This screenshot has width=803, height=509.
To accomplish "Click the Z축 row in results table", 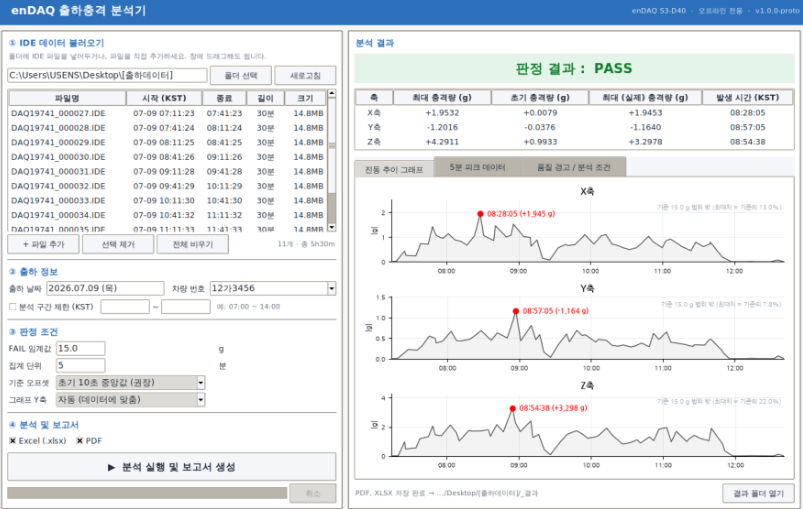I will 574,142.
